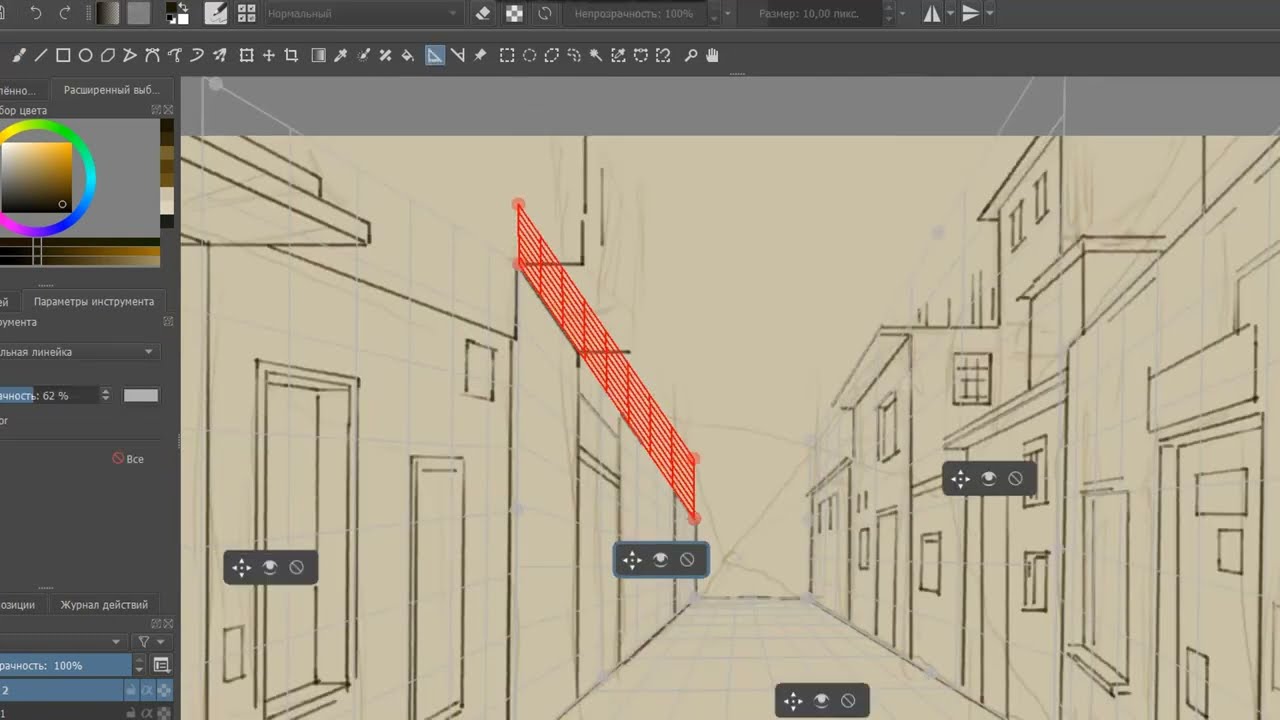Switch to 'Параметры инструмента' tab
The width and height of the screenshot is (1280, 720).
point(94,301)
